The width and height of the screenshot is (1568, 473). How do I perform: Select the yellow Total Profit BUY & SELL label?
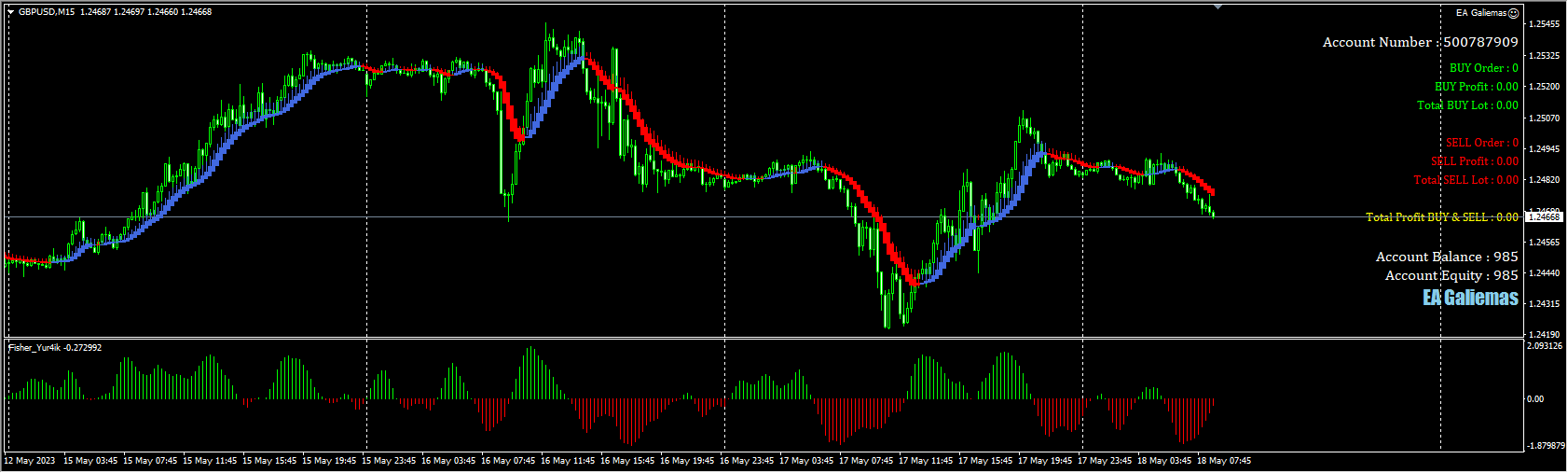[x=1441, y=217]
